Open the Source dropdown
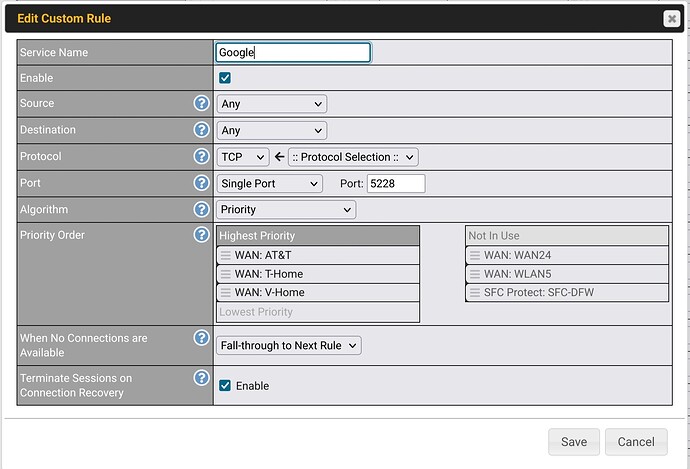Viewport: 690px width, 469px height. (272, 104)
